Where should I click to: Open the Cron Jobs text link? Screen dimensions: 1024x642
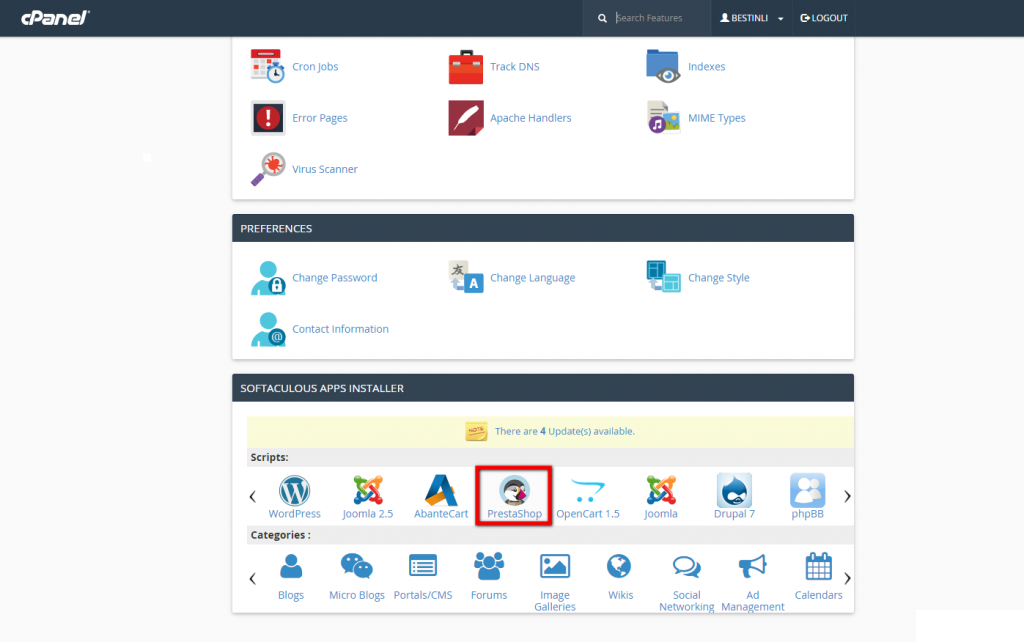[x=315, y=67]
